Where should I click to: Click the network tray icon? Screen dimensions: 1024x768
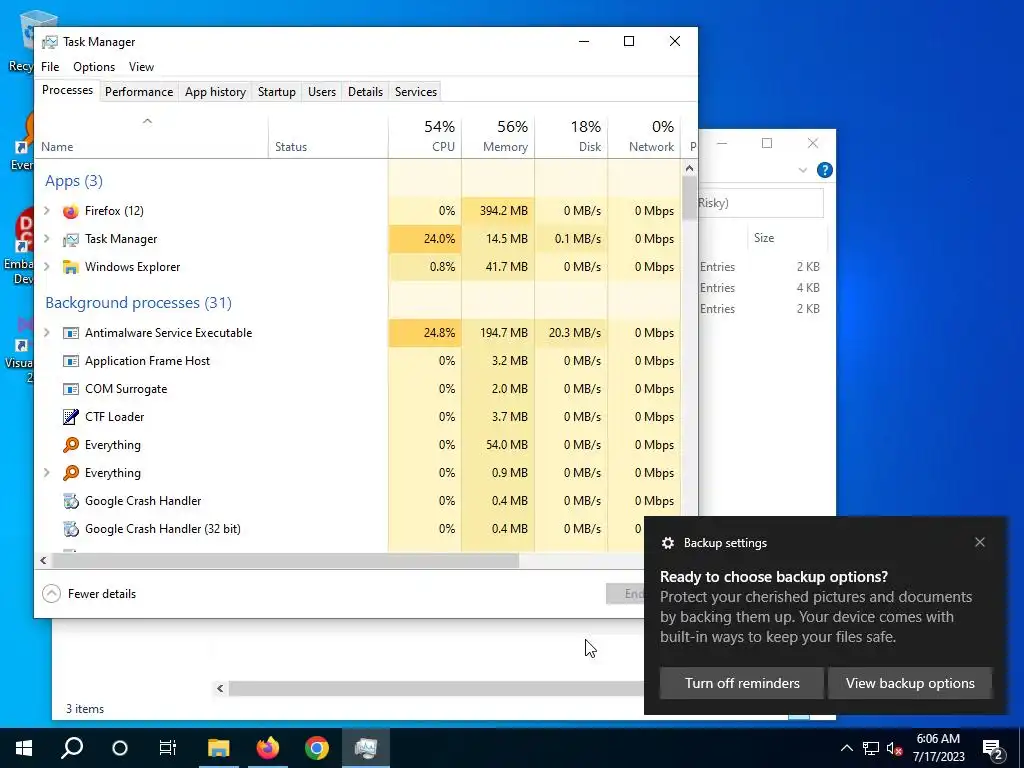point(871,748)
